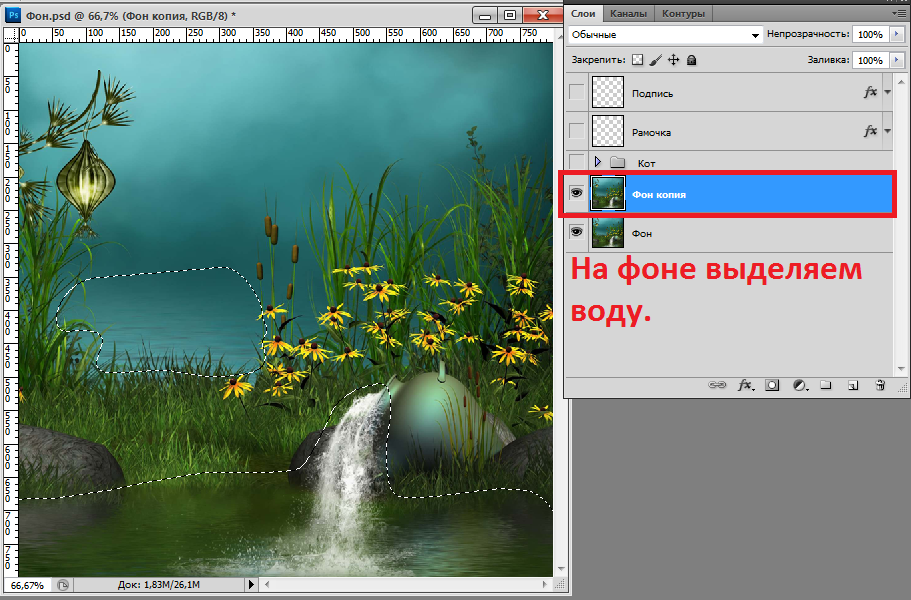Screen dimensions: 911x600
Task: Select the Фон layer thumbnail
Action: (608, 232)
